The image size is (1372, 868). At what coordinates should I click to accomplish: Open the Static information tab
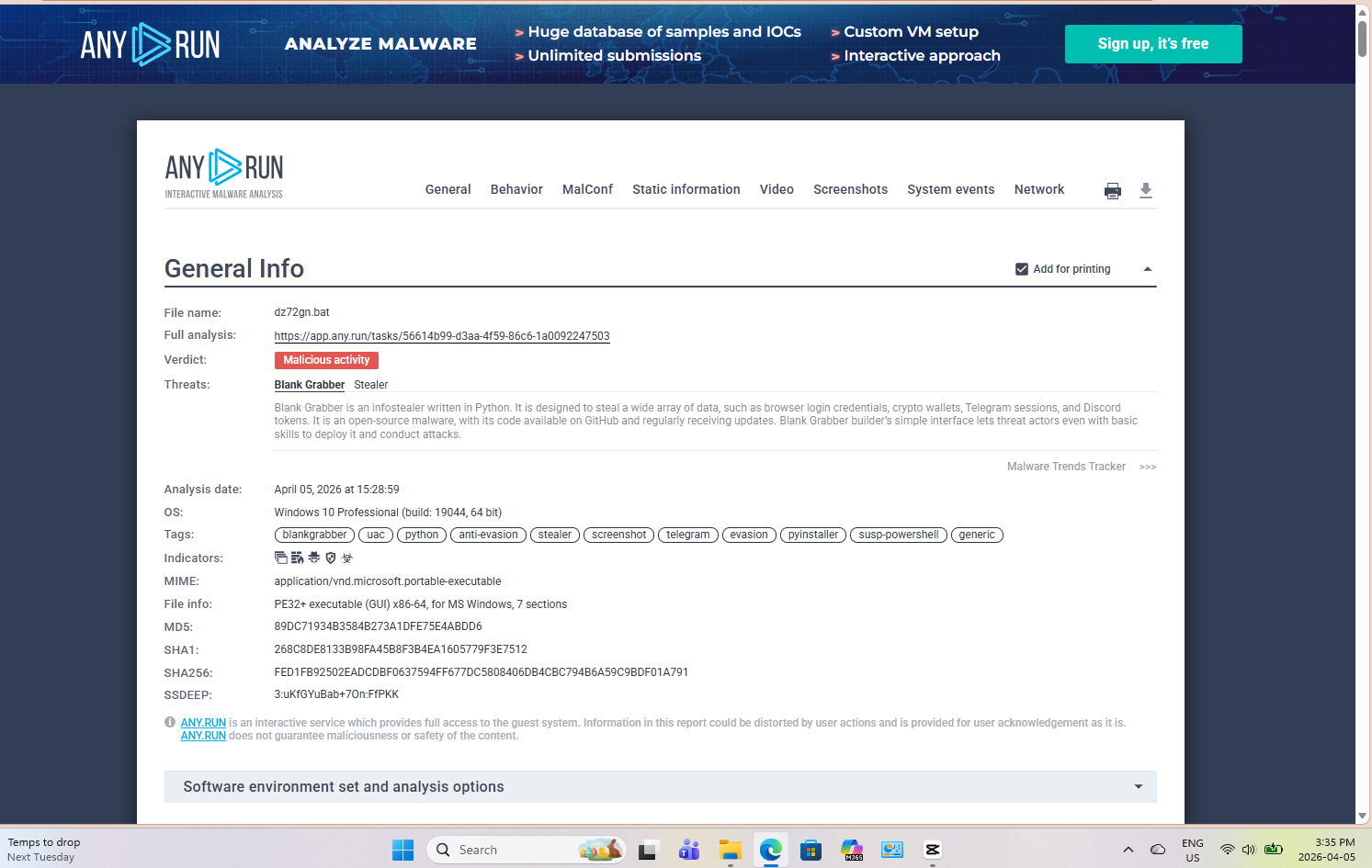(686, 189)
